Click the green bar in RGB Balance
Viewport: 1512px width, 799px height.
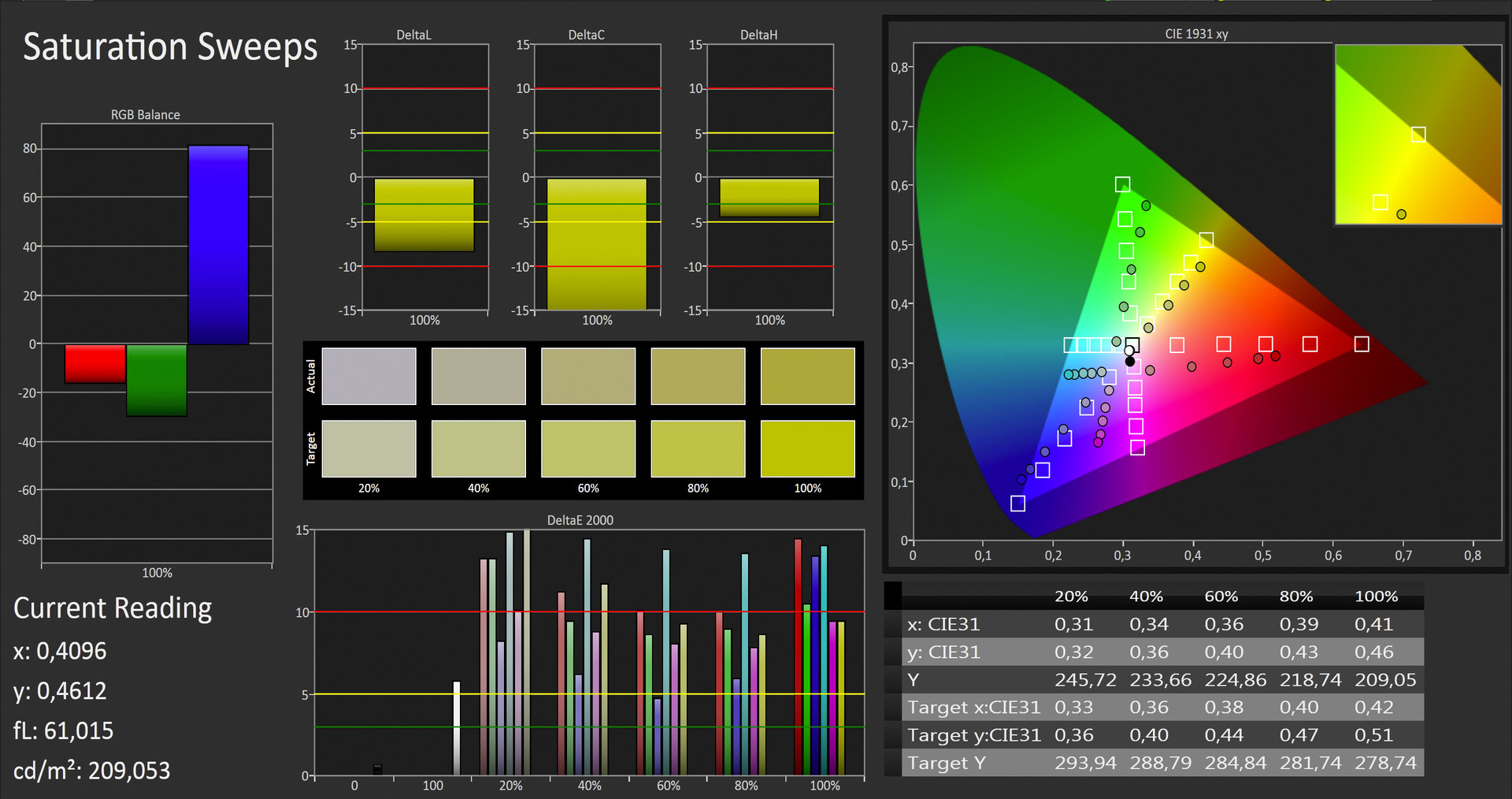pyautogui.click(x=157, y=380)
